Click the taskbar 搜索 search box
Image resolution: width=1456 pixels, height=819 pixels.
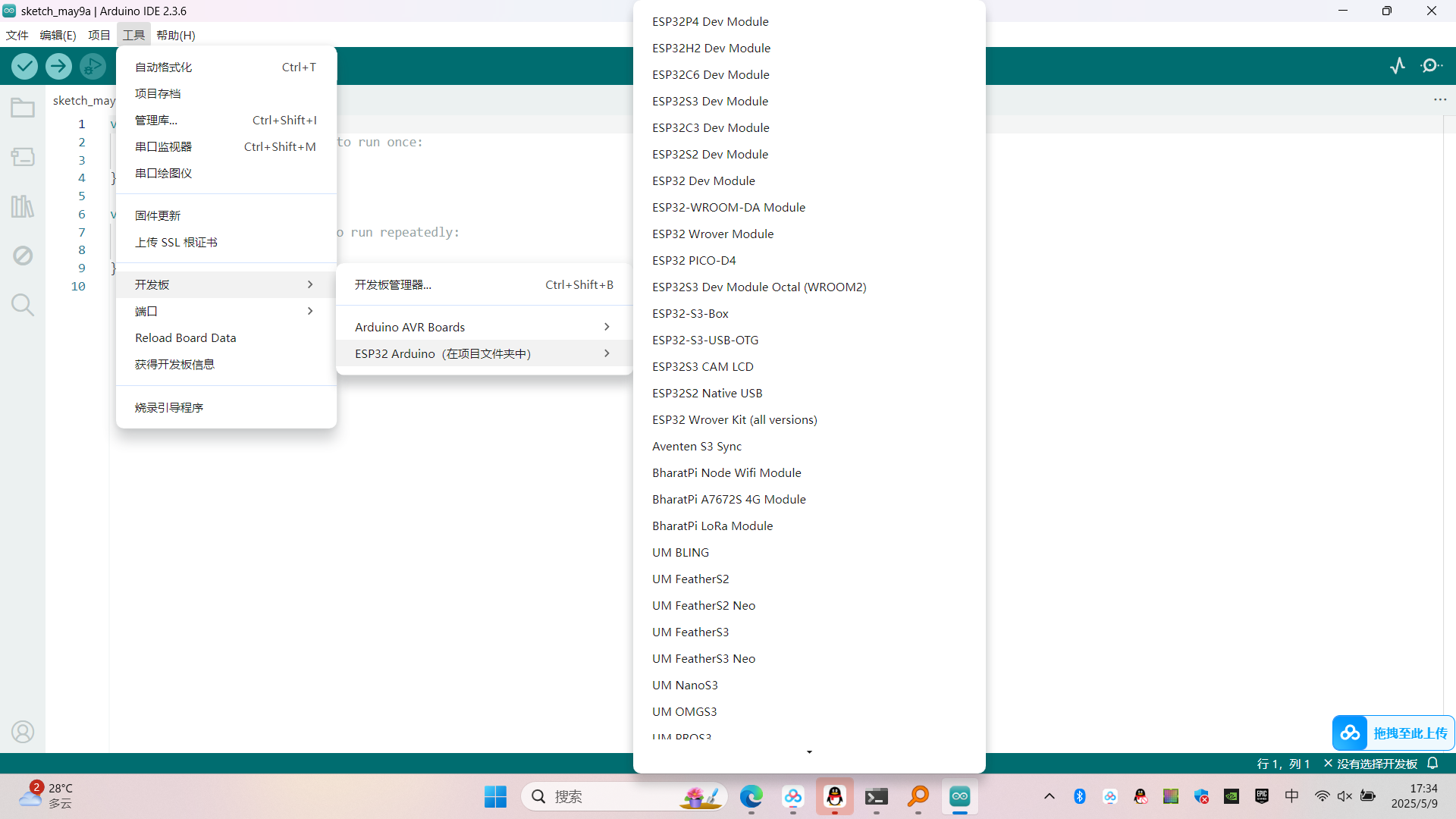click(x=624, y=796)
